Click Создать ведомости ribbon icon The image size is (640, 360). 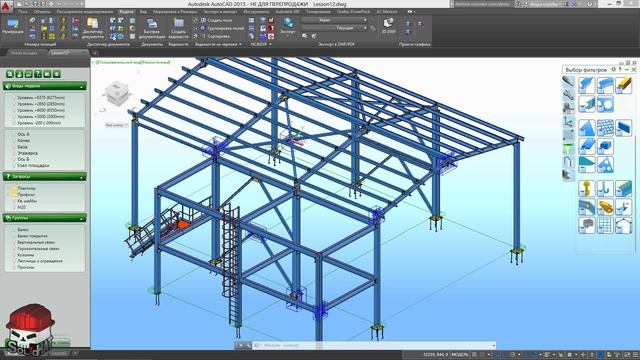coord(179,28)
